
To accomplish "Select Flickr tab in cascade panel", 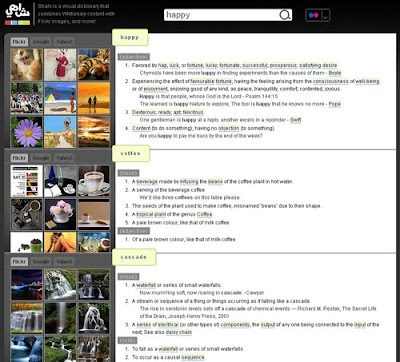I will (19, 262).
